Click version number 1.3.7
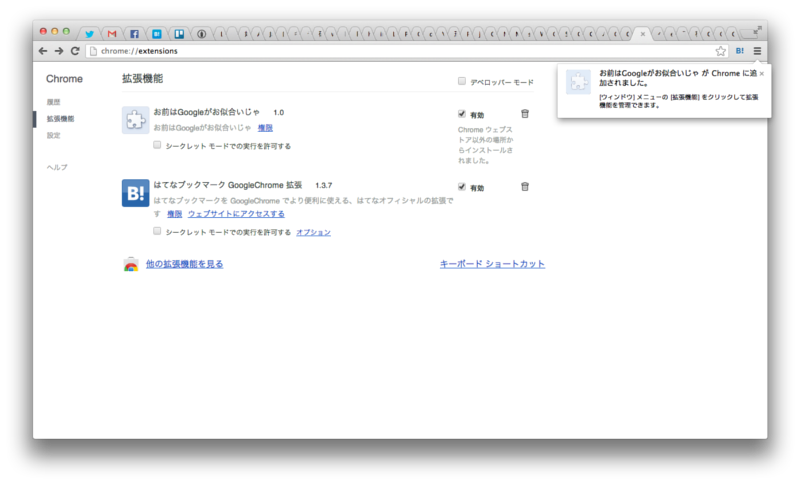This screenshot has height=485, width=800. pyautogui.click(x=323, y=186)
